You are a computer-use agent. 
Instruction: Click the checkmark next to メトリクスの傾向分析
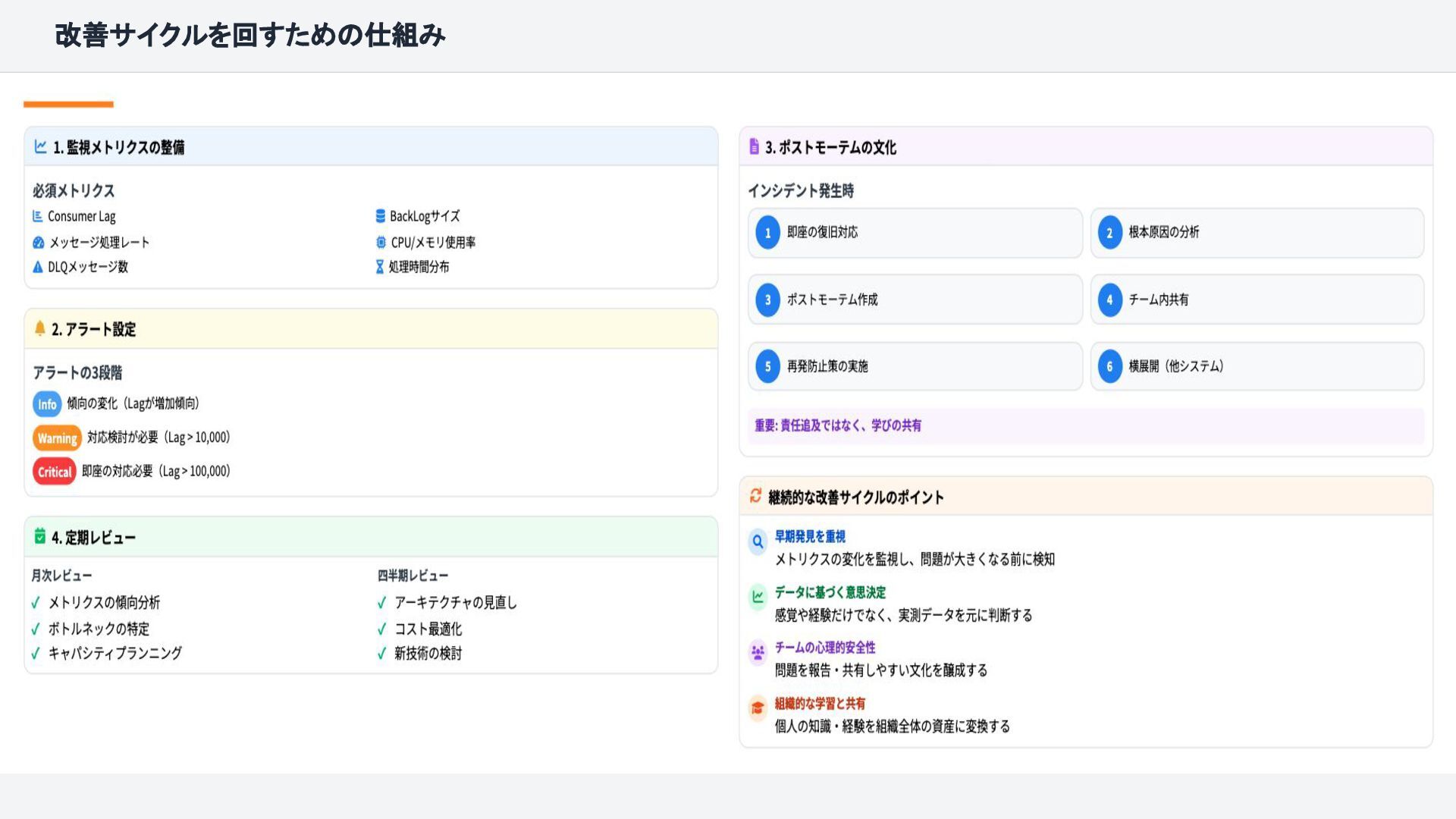click(36, 603)
